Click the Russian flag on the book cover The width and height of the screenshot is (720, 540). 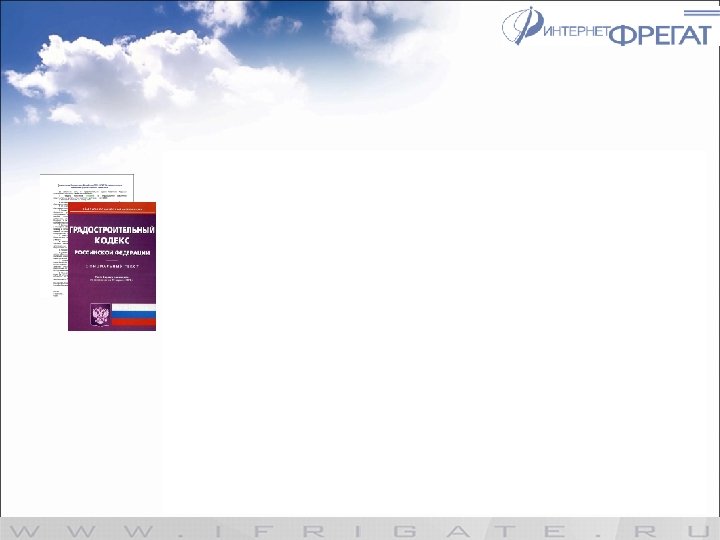(134, 315)
